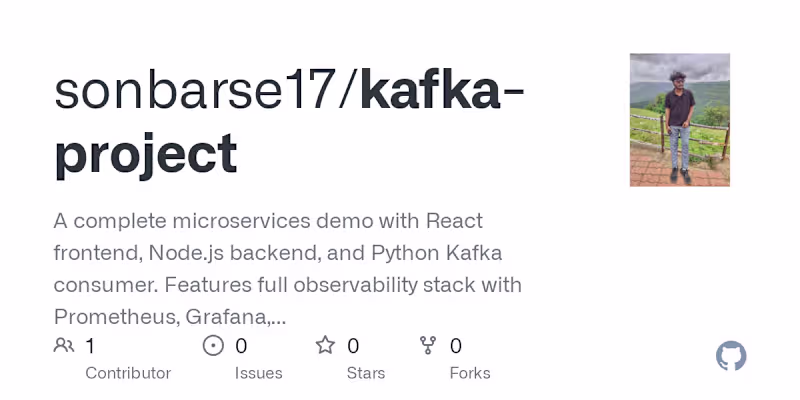Click the Forks branch icon
This screenshot has height=400, width=800.
click(428, 346)
